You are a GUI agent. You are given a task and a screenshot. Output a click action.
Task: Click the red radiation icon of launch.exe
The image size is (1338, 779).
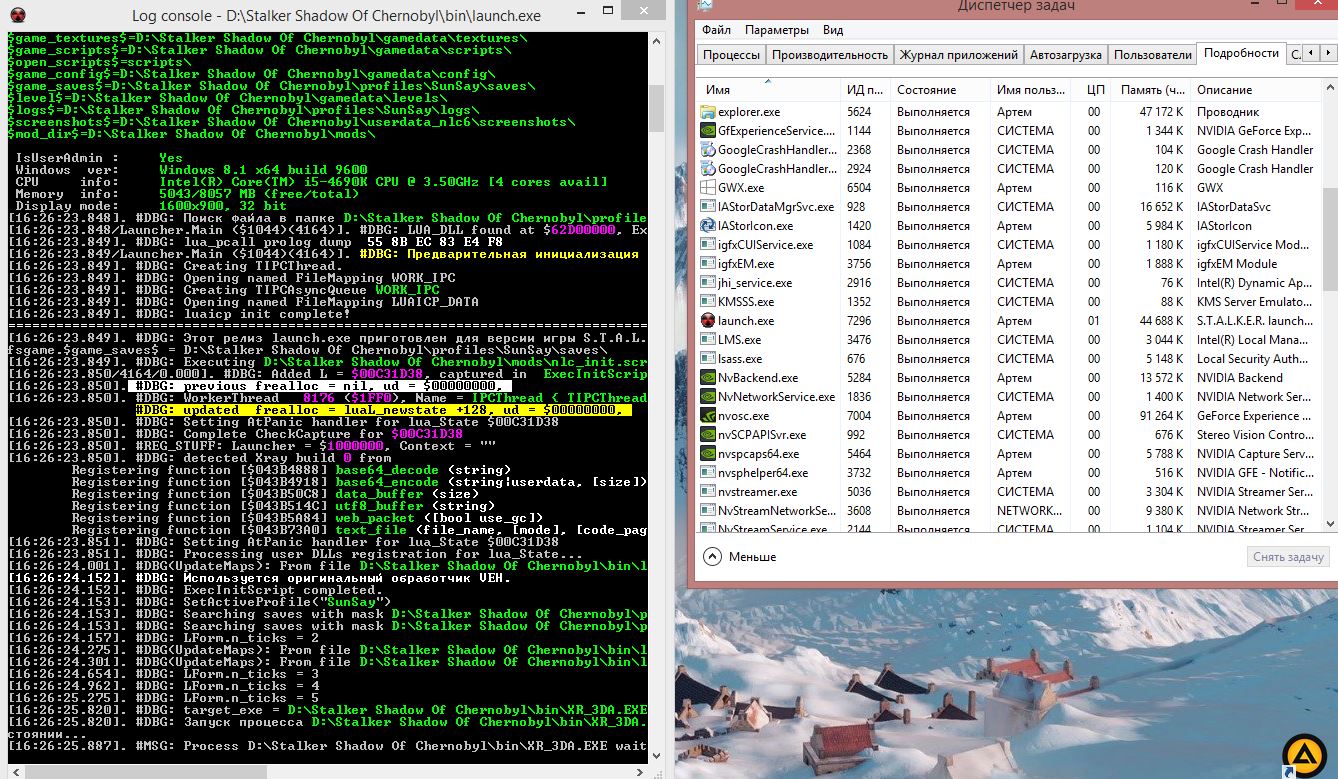[x=708, y=321]
